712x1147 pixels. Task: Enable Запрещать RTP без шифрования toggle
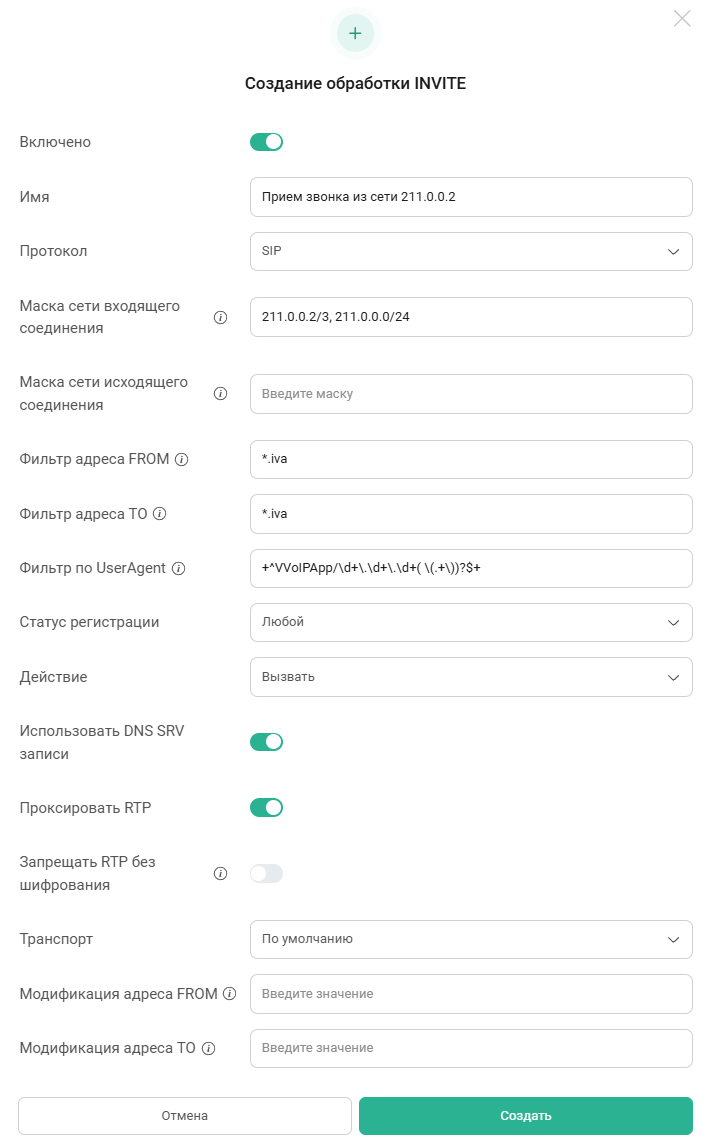(x=266, y=874)
